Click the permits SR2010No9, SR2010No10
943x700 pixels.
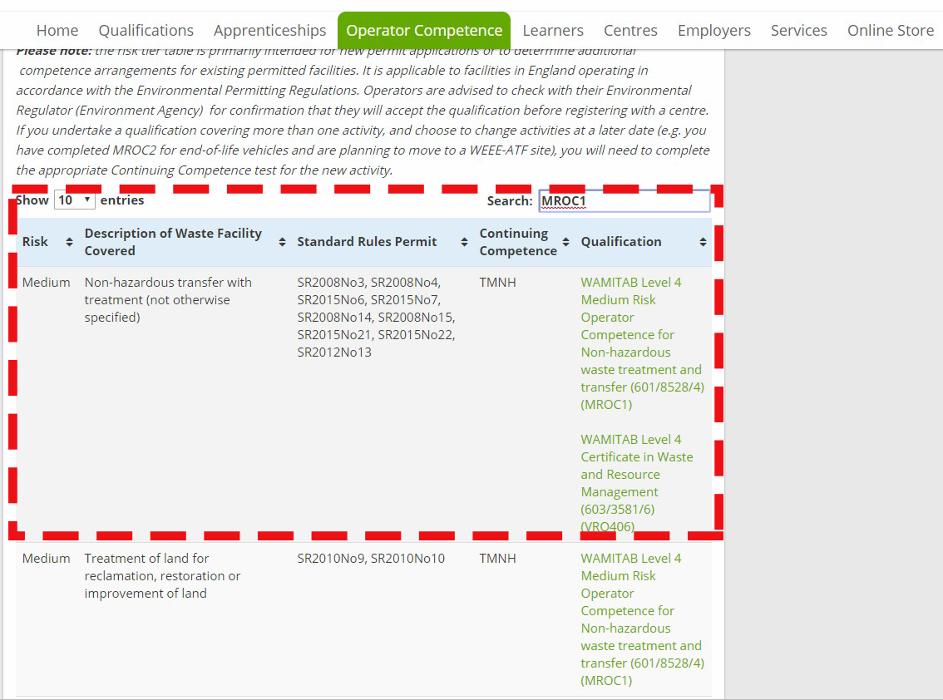(x=371, y=558)
